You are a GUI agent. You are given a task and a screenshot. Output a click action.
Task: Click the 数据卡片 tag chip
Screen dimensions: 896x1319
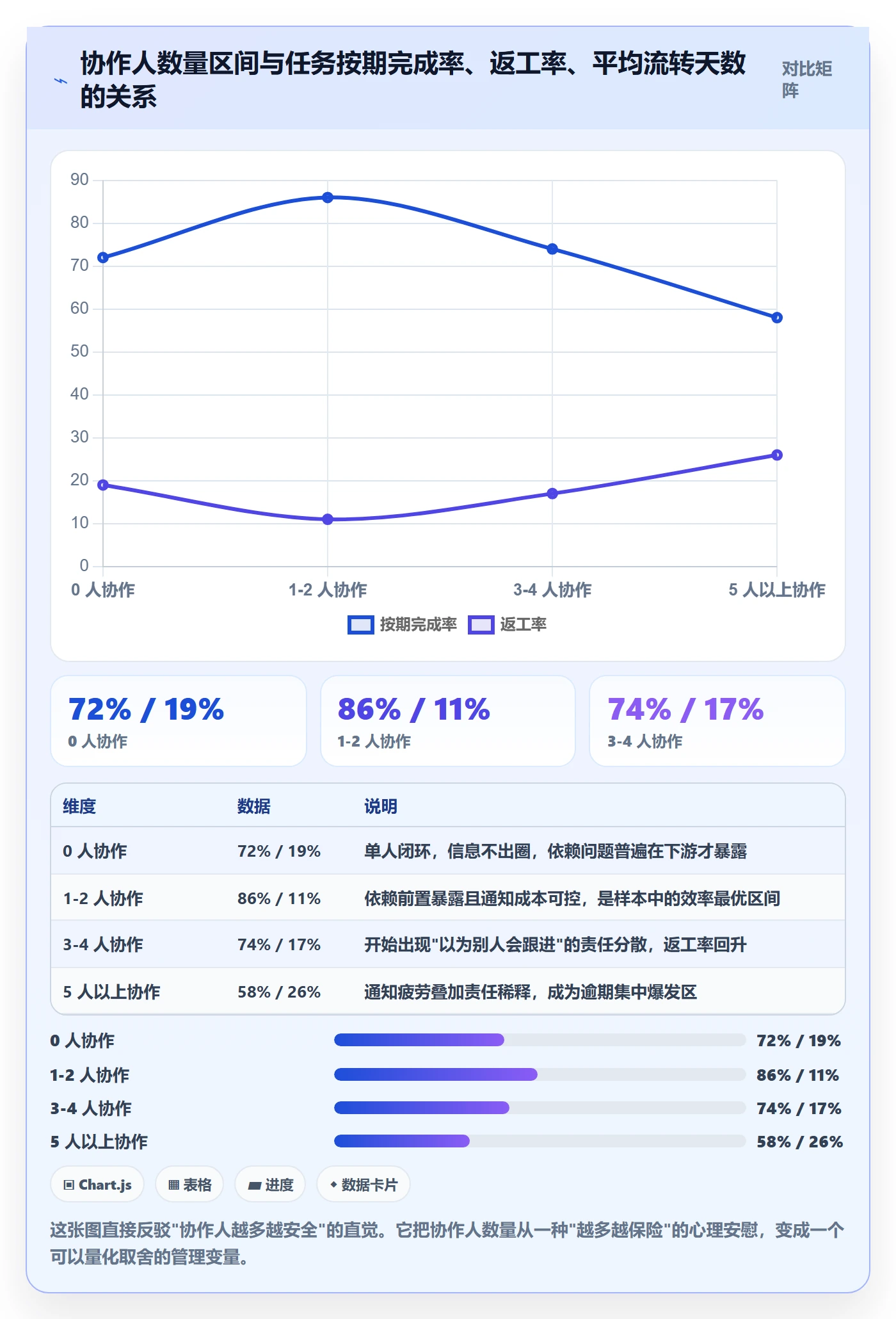point(364,1185)
